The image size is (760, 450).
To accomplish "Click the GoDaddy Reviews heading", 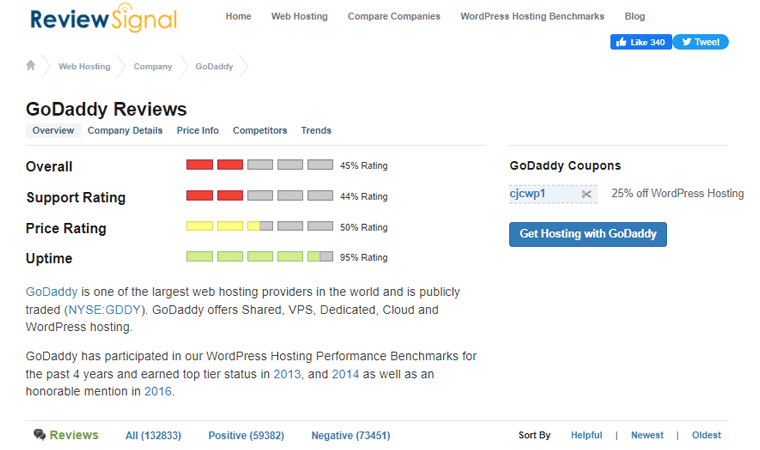I will coord(106,109).
